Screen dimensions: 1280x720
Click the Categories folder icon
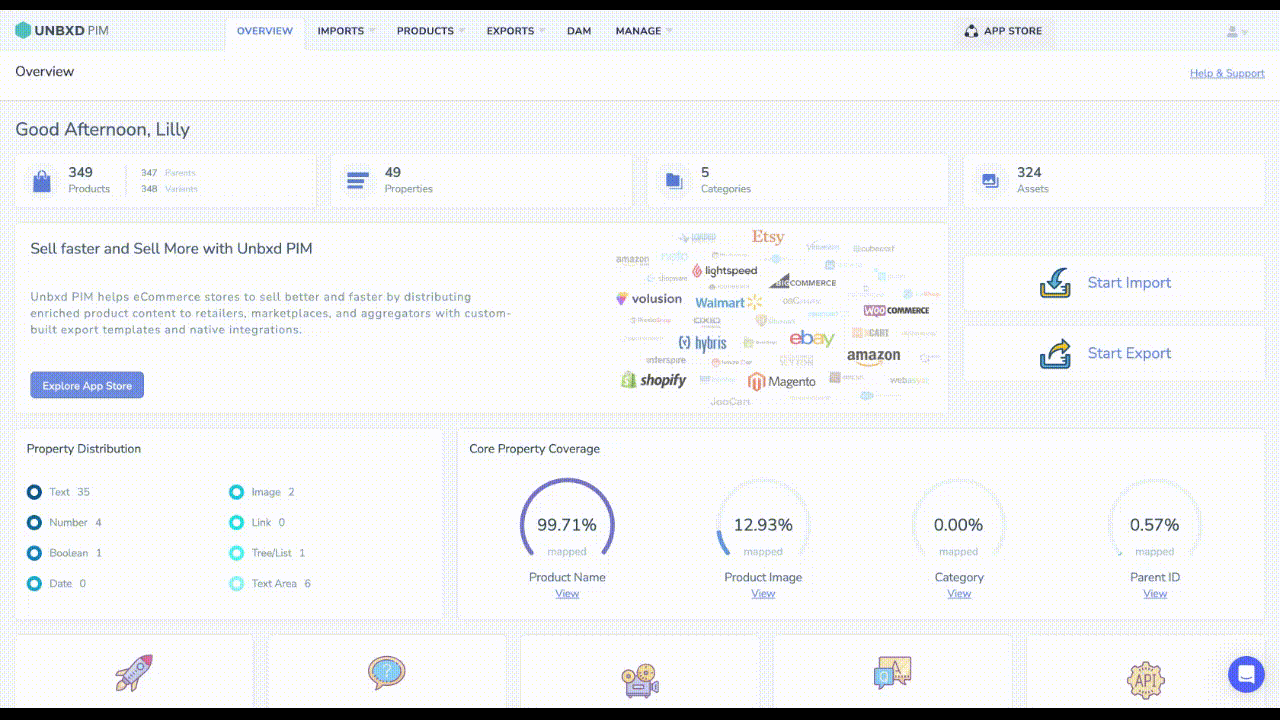coord(674,181)
